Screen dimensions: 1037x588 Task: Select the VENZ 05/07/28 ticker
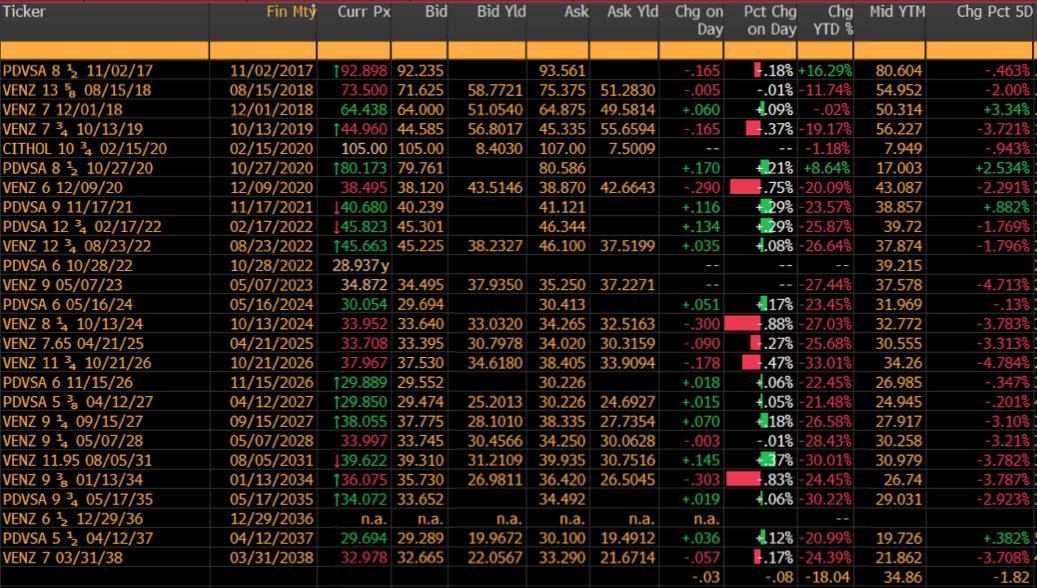coord(73,441)
